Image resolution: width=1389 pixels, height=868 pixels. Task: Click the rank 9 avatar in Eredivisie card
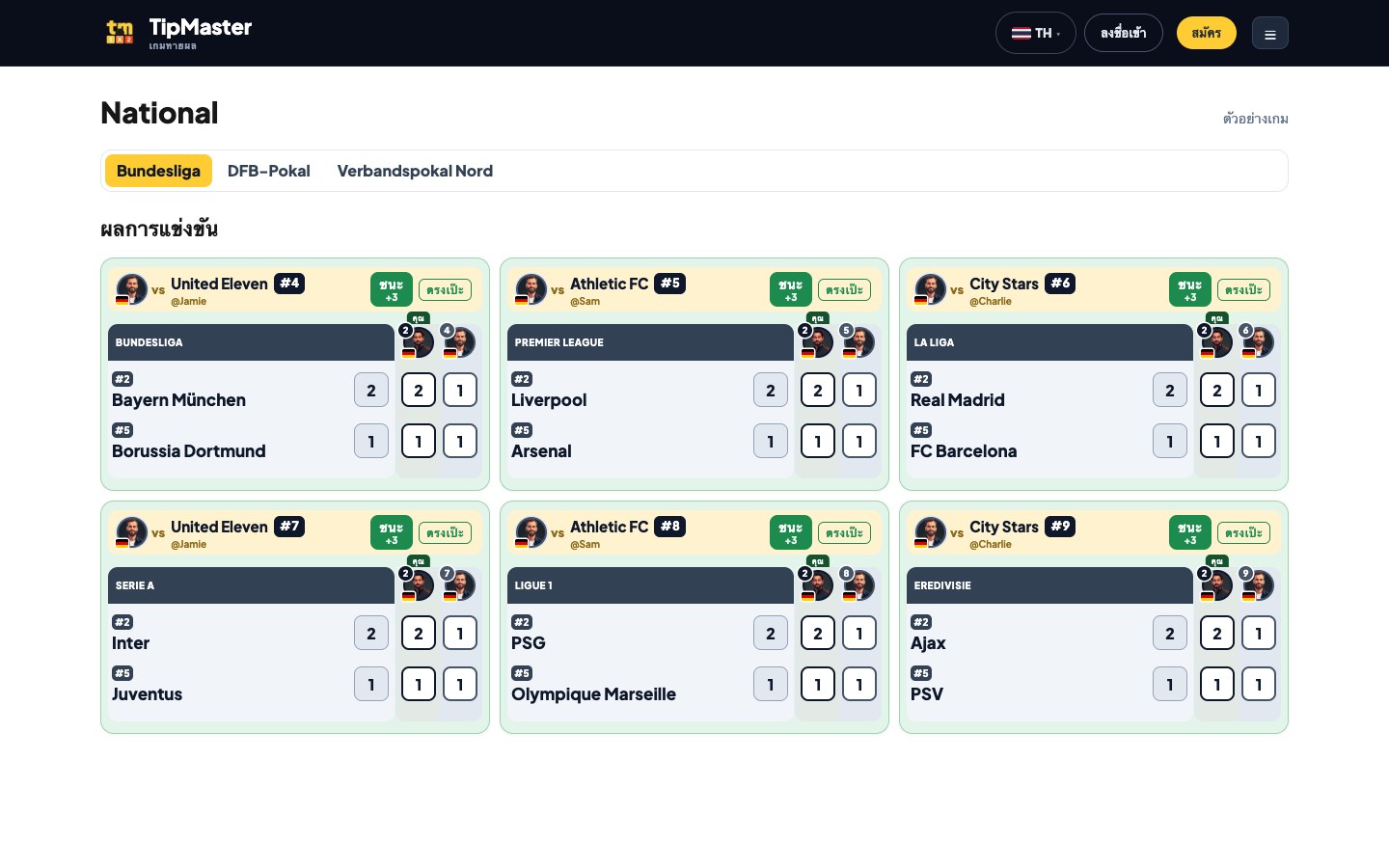tap(1258, 584)
